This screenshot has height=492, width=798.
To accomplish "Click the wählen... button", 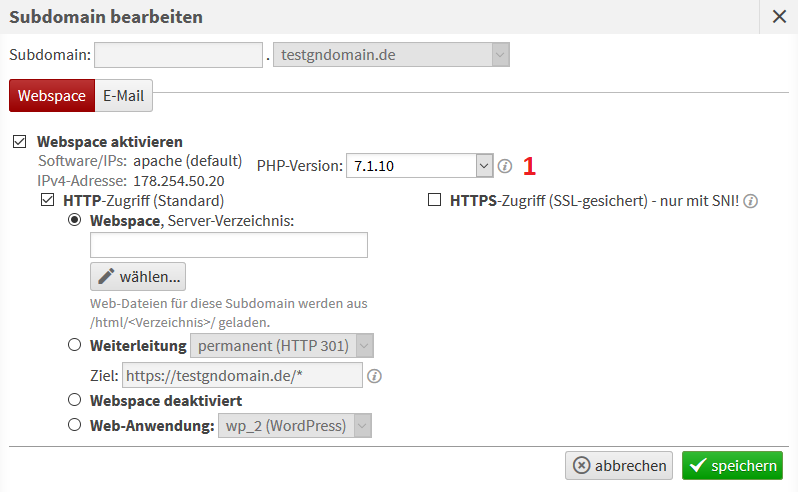I will click(x=138, y=276).
